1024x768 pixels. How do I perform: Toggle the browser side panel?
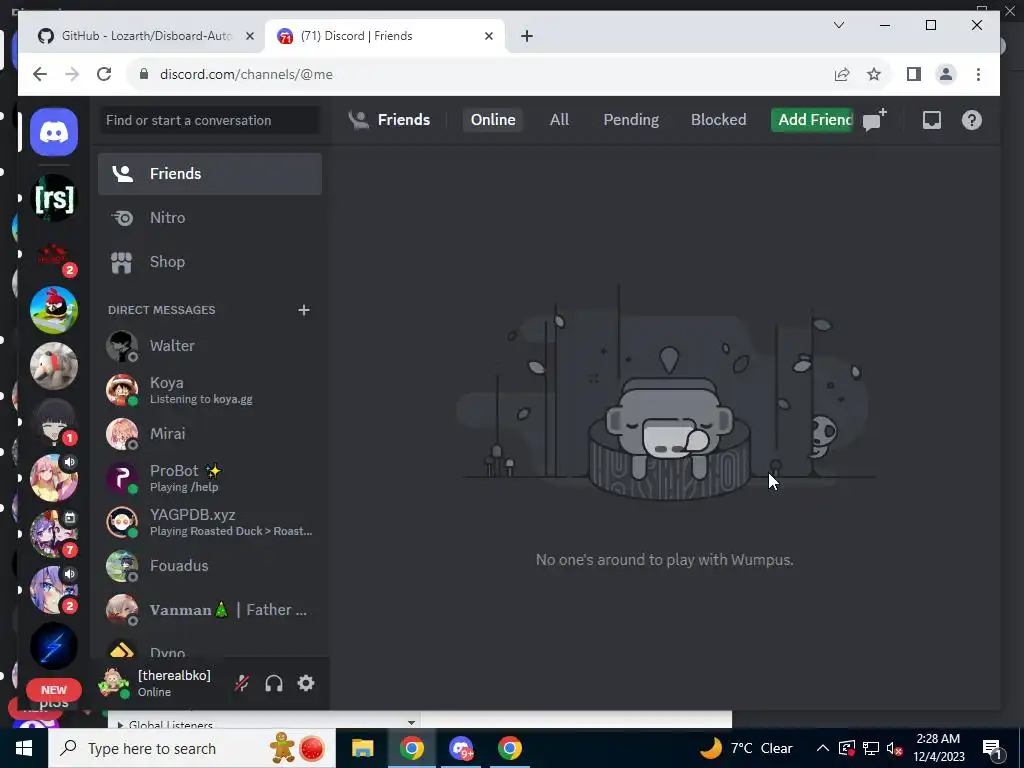point(914,74)
